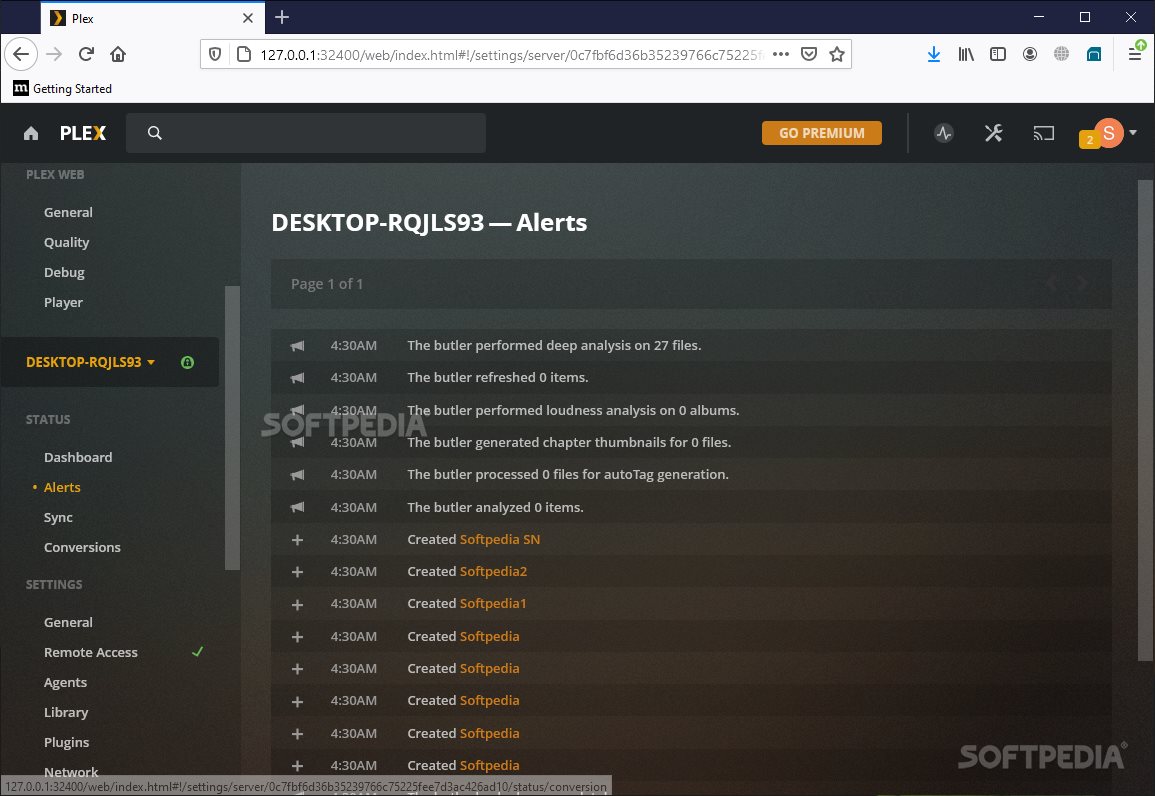The width and height of the screenshot is (1155, 796).
Task: Close the Plex browser tab
Action: [x=248, y=18]
